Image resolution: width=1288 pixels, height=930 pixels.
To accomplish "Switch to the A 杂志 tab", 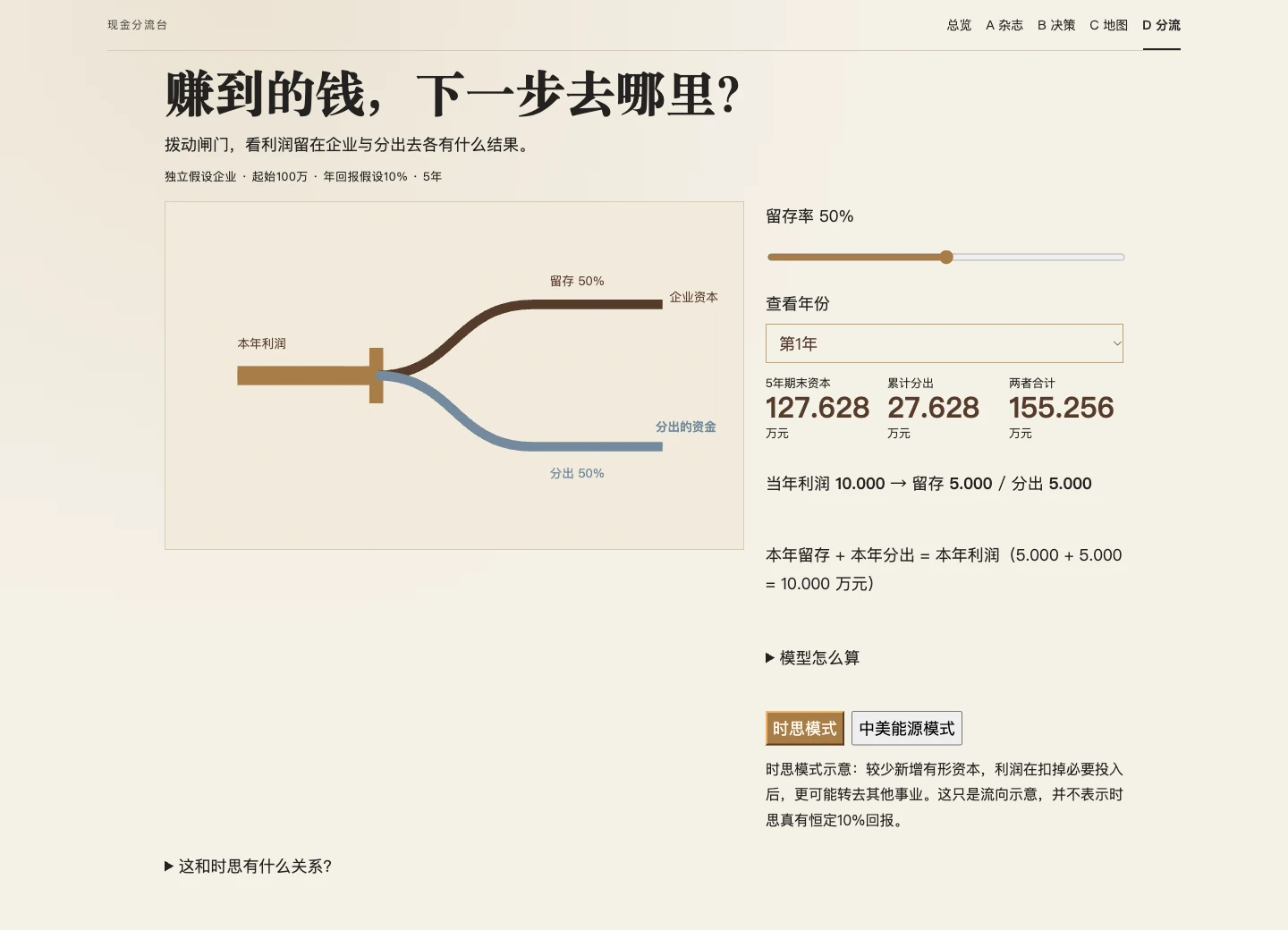I will coord(1004,25).
